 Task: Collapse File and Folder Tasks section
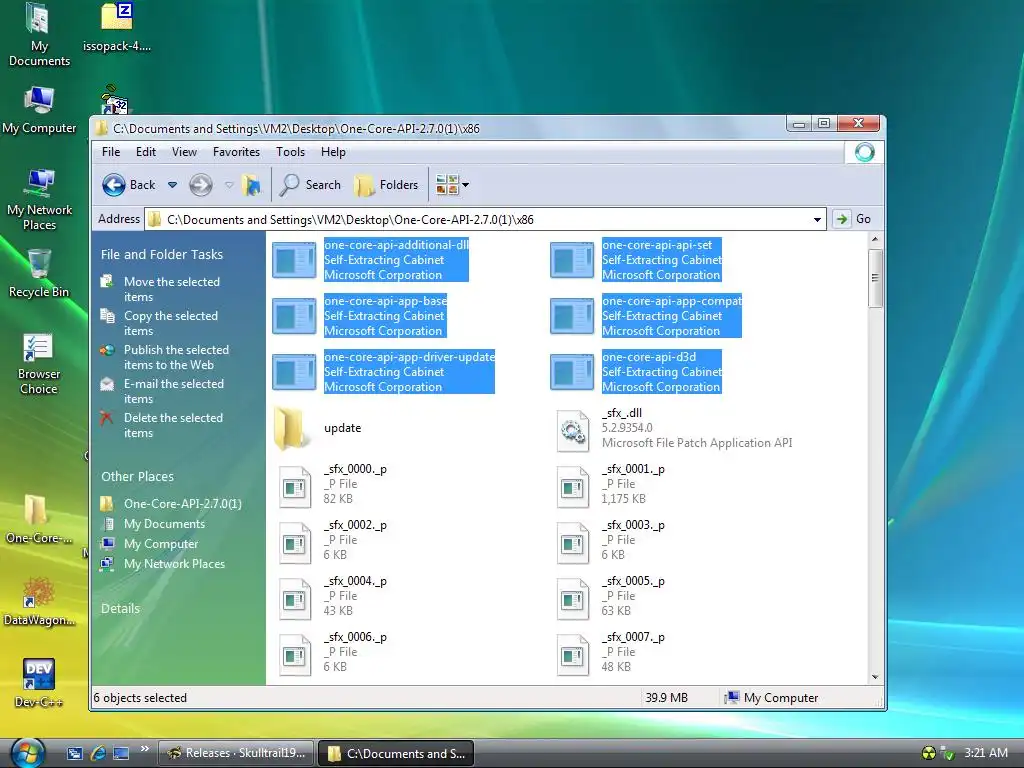162,255
